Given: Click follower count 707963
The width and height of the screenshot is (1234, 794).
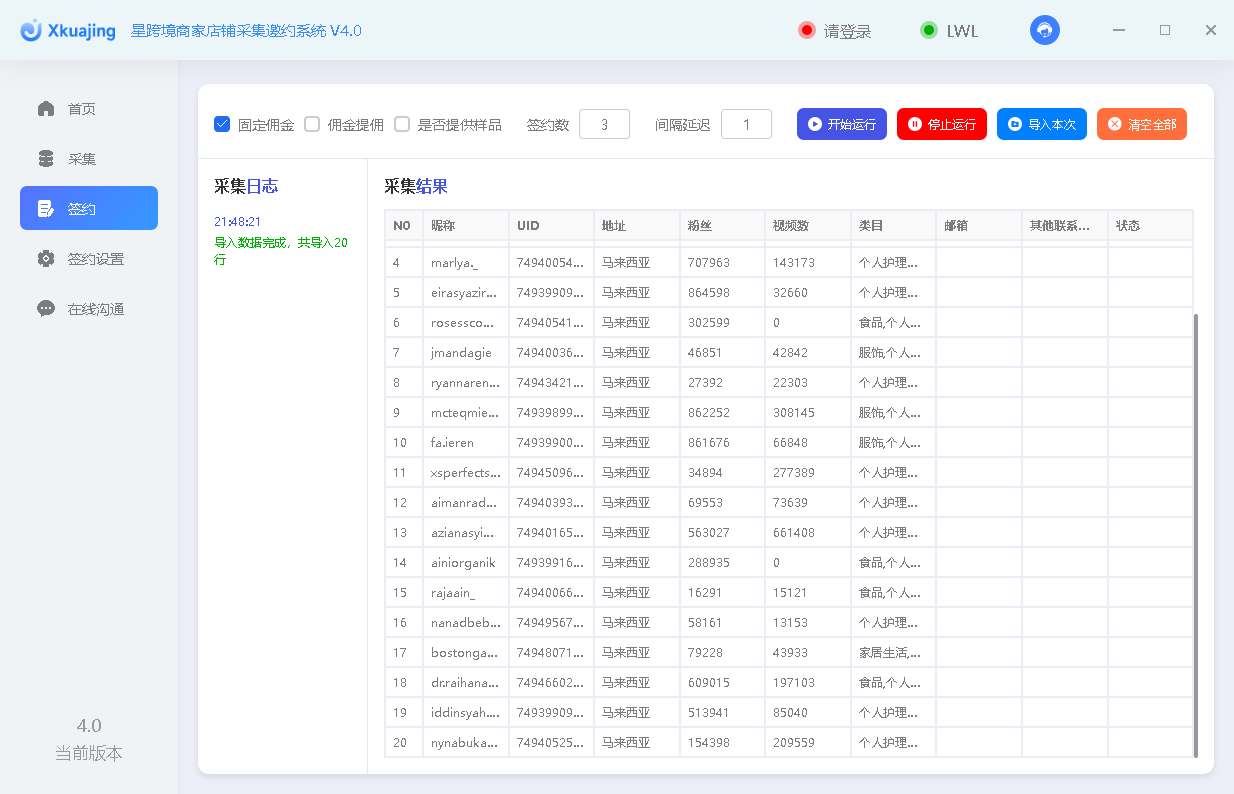Looking at the screenshot, I should (709, 263).
